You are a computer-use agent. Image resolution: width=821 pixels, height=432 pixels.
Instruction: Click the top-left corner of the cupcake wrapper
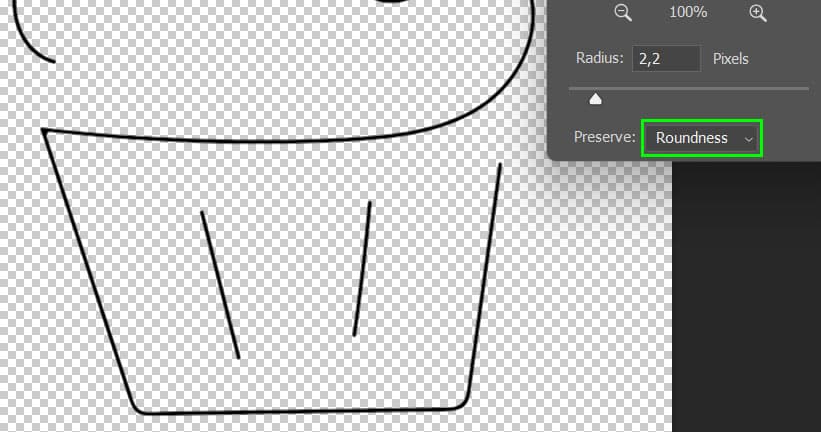click(44, 130)
